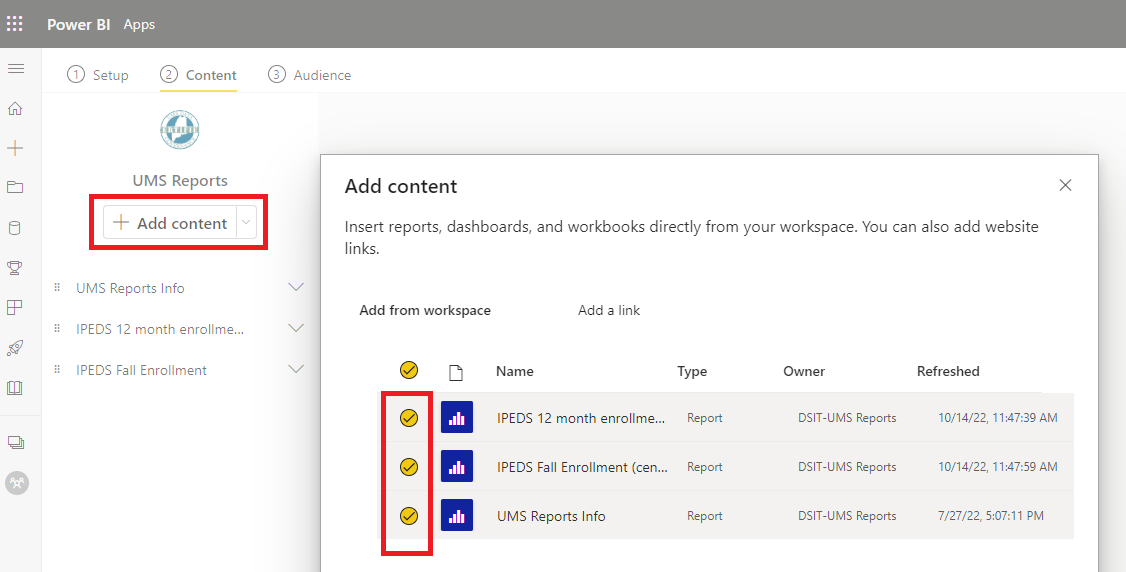This screenshot has height=572, width=1126.
Task: Sort by the Refreshed column header
Action: tap(948, 371)
